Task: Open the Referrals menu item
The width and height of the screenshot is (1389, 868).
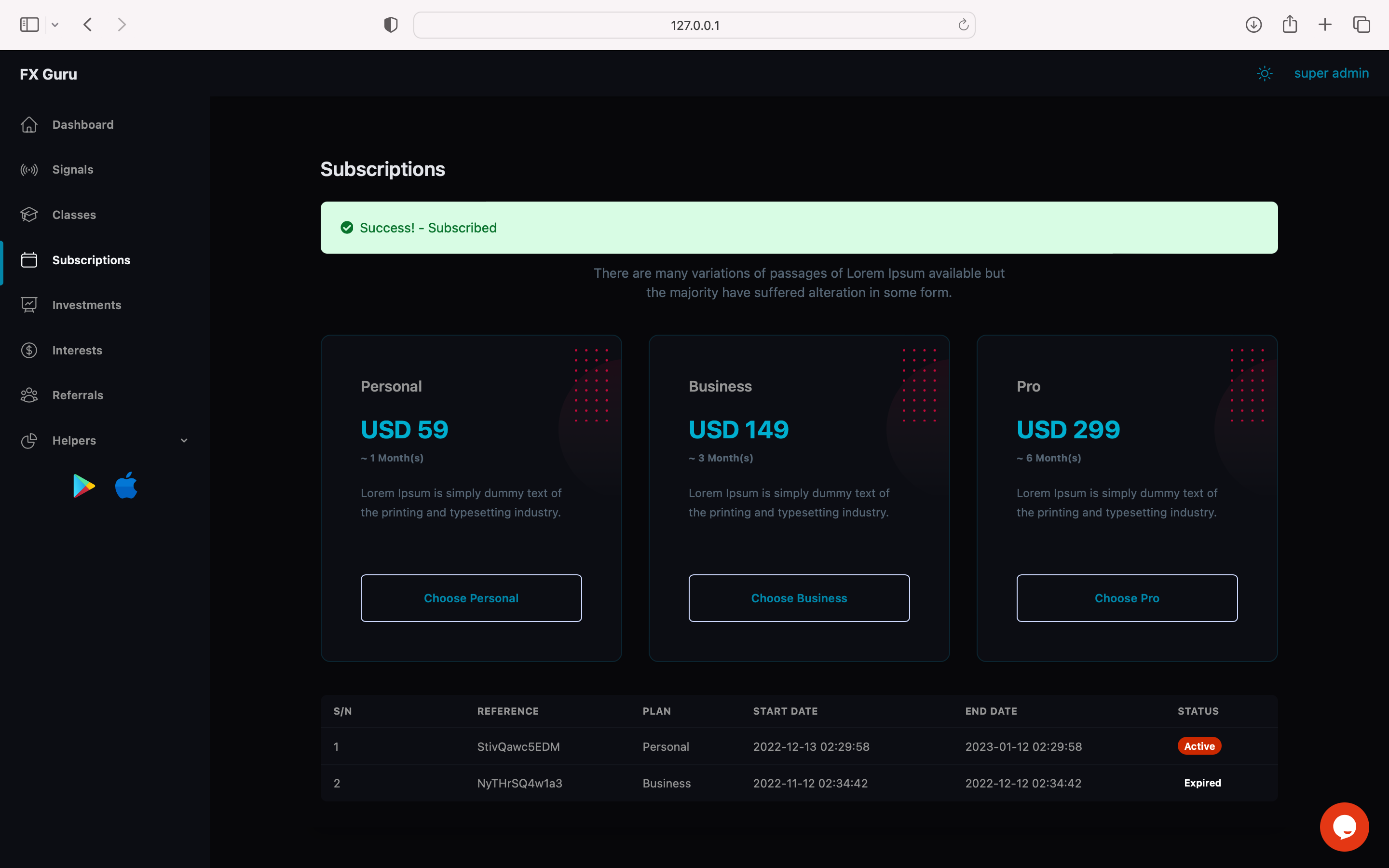Action: coord(78,395)
